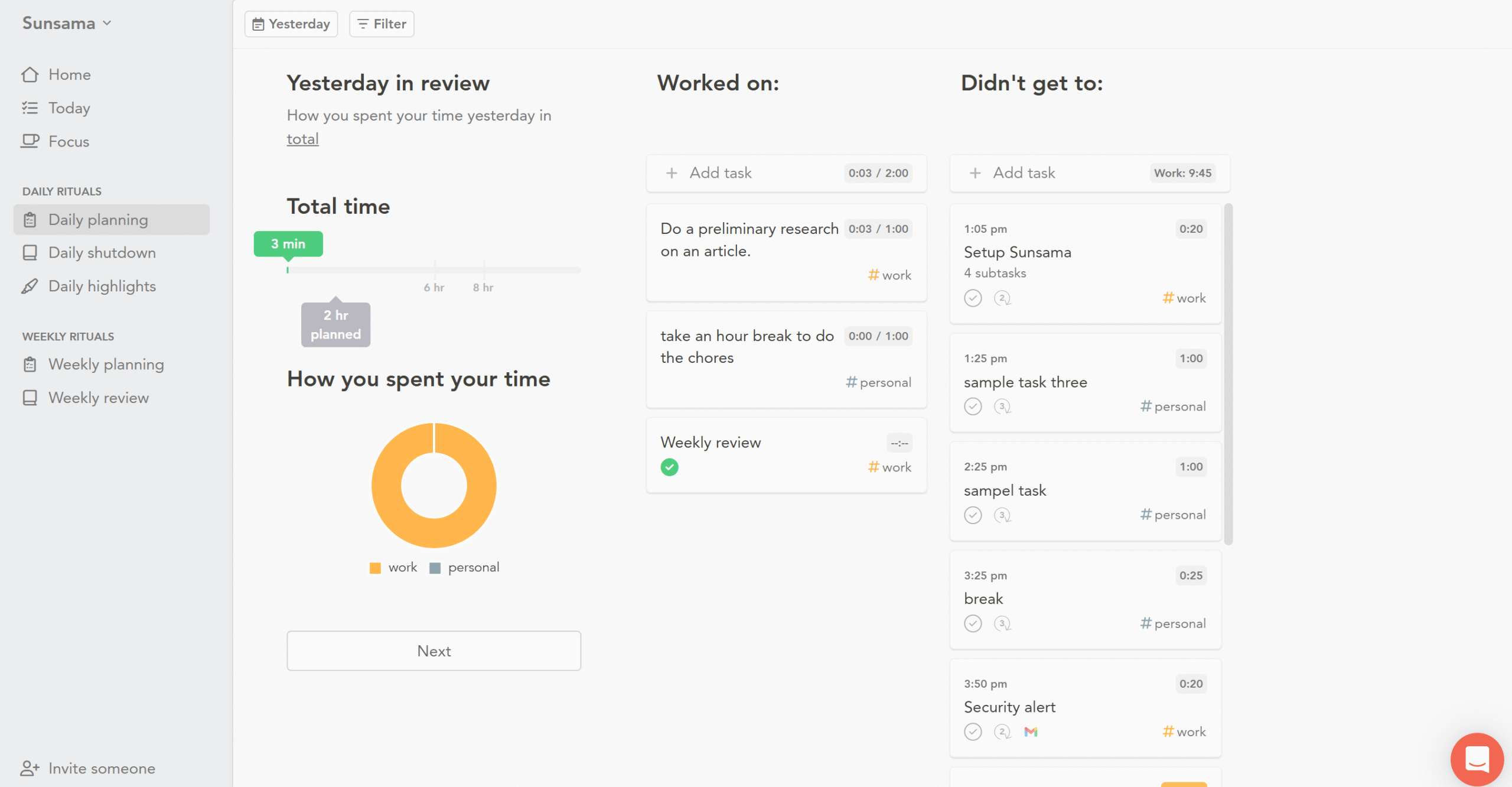This screenshot has width=1512, height=787.
Task: Open Gmail icon on Security alert task
Action: tap(1031, 732)
